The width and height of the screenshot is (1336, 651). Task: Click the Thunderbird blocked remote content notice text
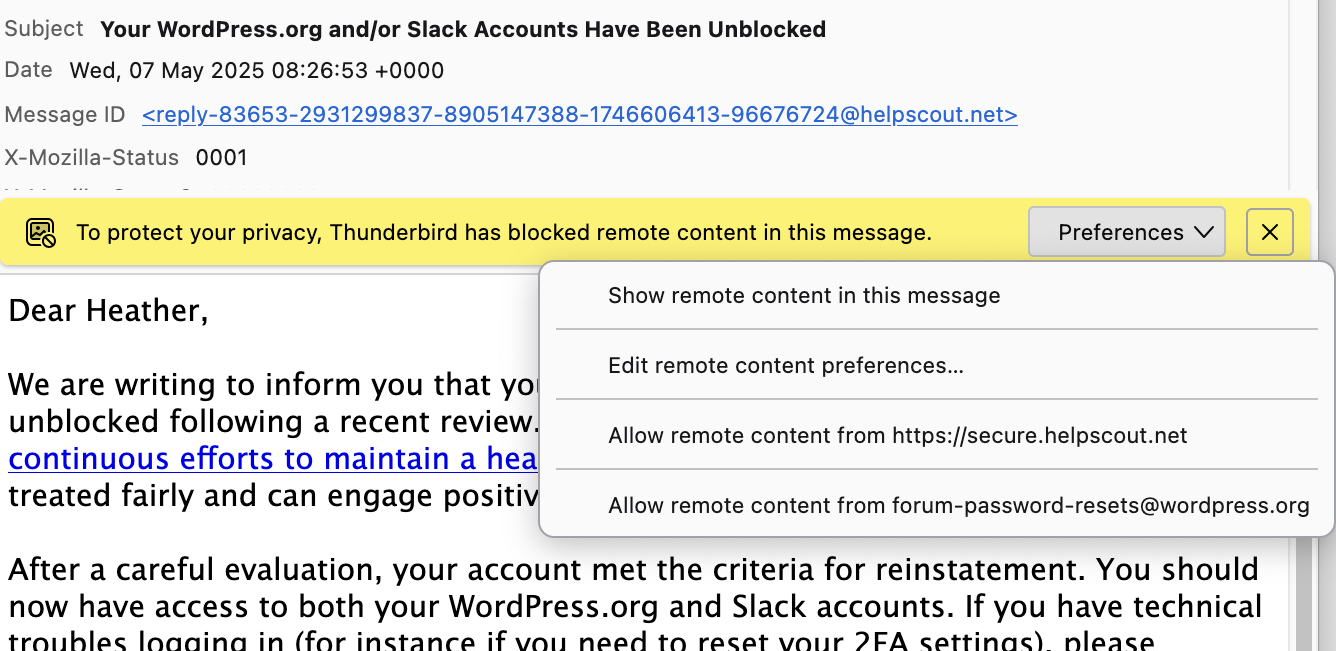pos(503,233)
